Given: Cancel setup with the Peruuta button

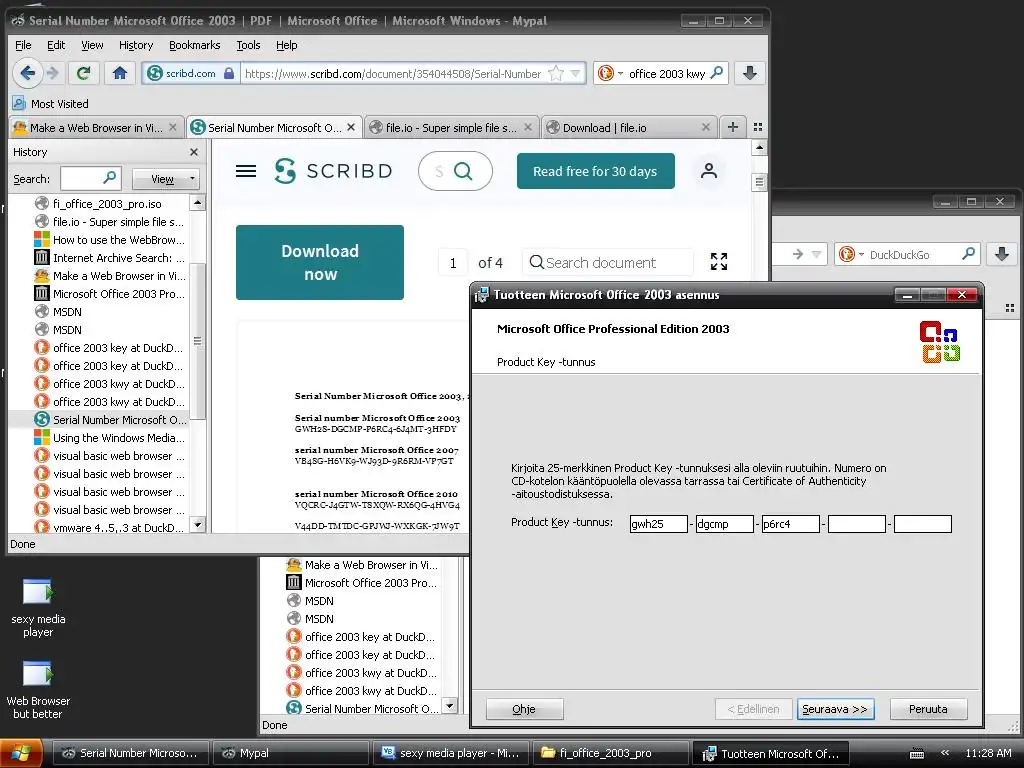Looking at the screenshot, I should coord(928,709).
